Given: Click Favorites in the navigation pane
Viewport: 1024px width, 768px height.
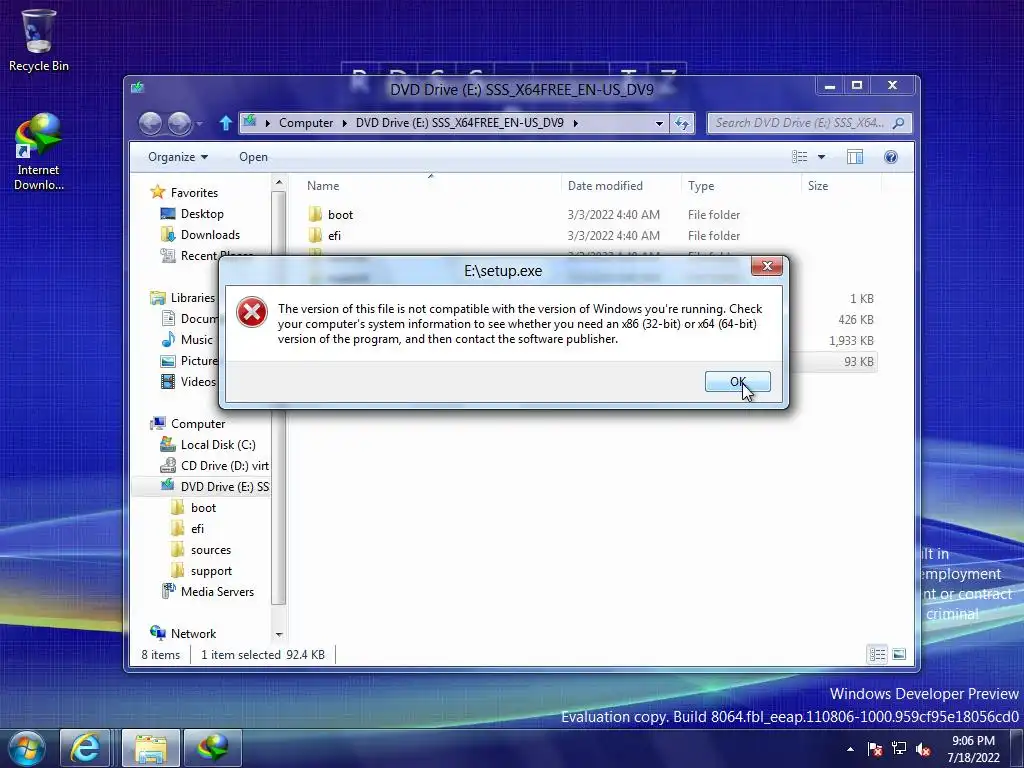Looking at the screenshot, I should [x=194, y=193].
